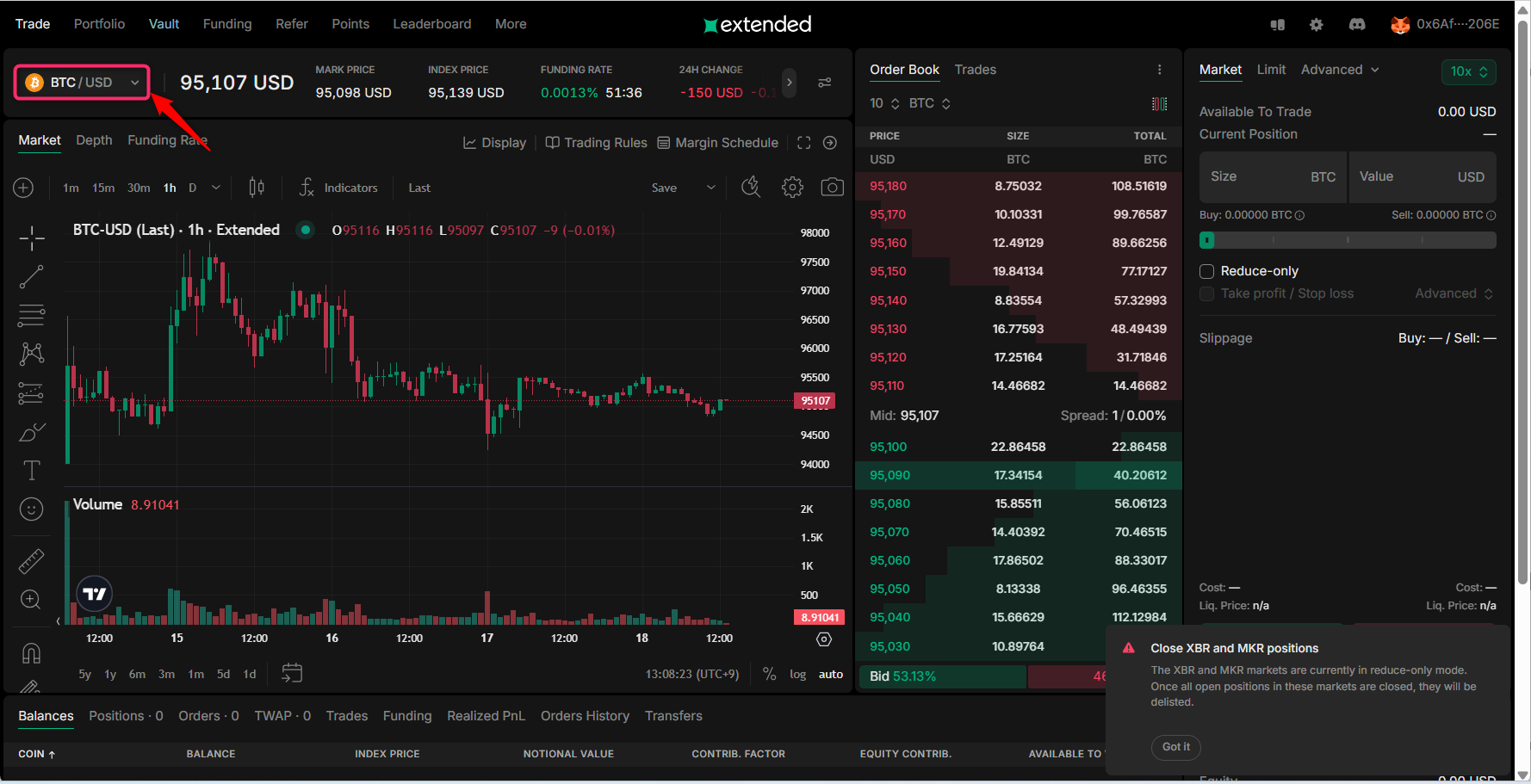The height and width of the screenshot is (784, 1531).
Task: Open chart settings via the gear icon
Action: [x=792, y=187]
